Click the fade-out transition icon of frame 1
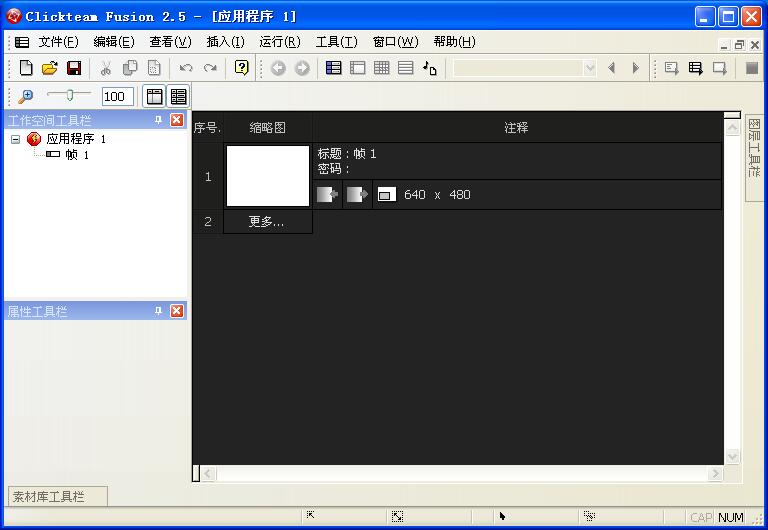Viewport: 768px width, 530px height. (x=357, y=194)
